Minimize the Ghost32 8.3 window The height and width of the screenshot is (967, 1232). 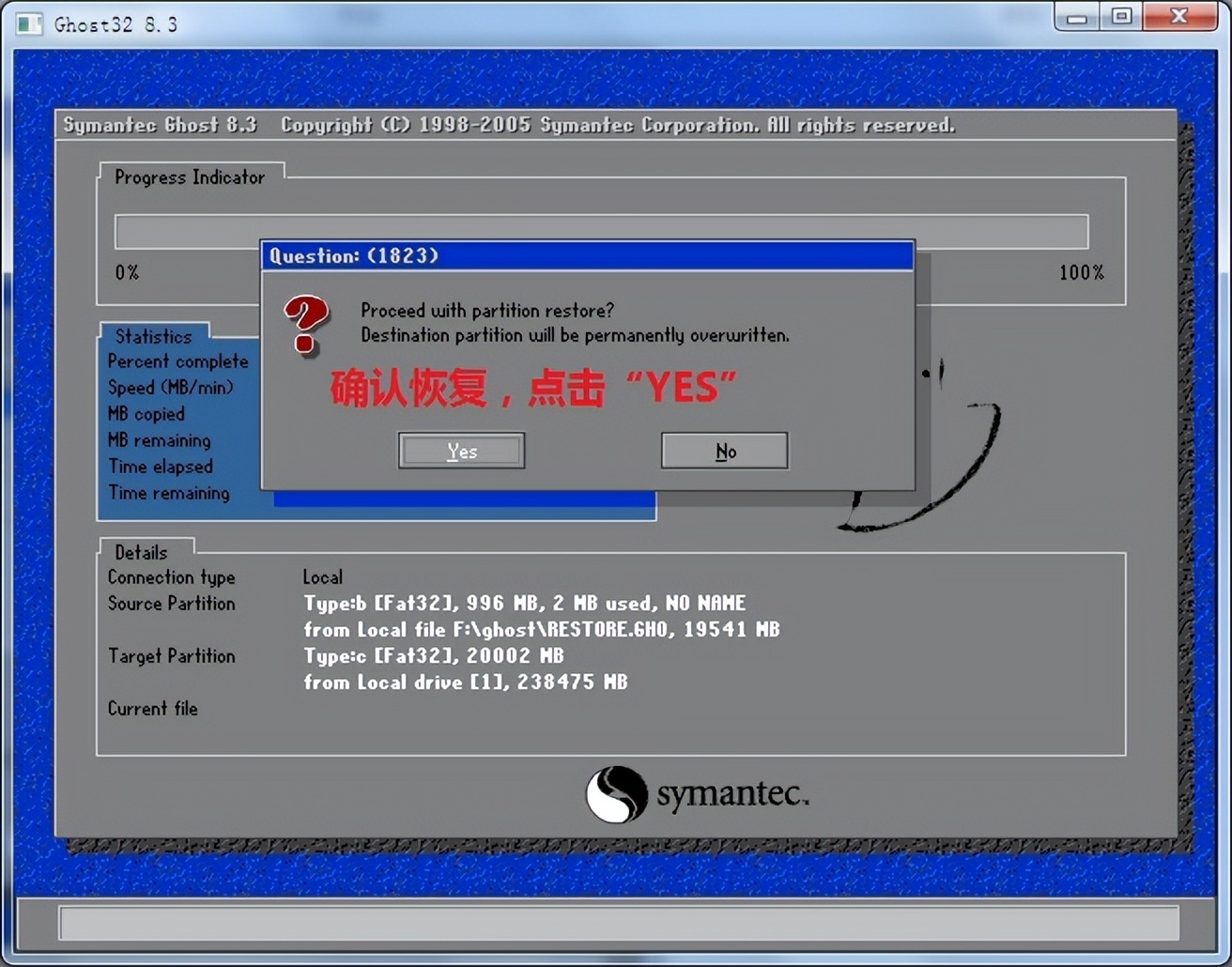tap(1077, 18)
